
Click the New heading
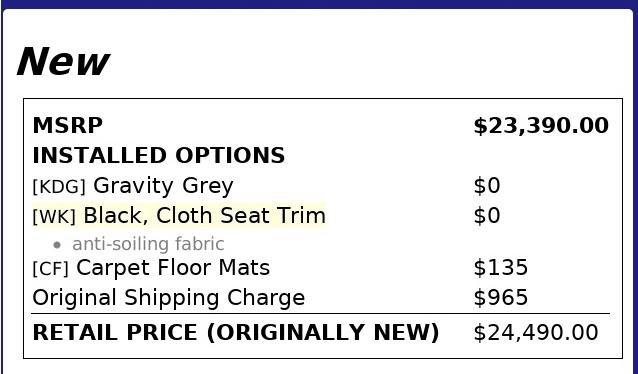pos(63,62)
